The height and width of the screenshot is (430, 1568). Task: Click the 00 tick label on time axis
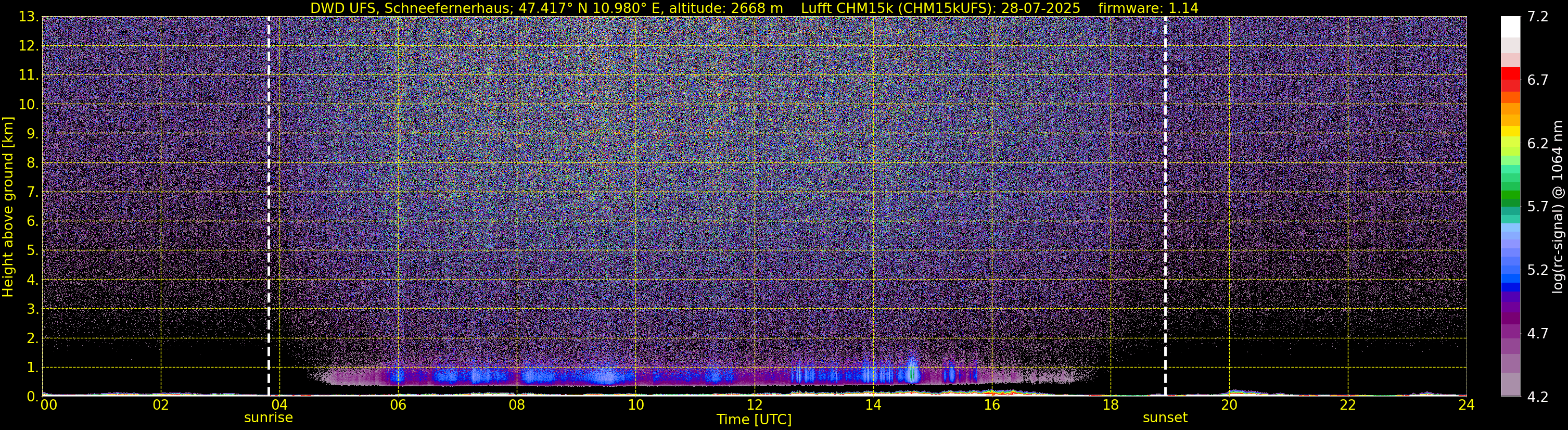pos(49,405)
